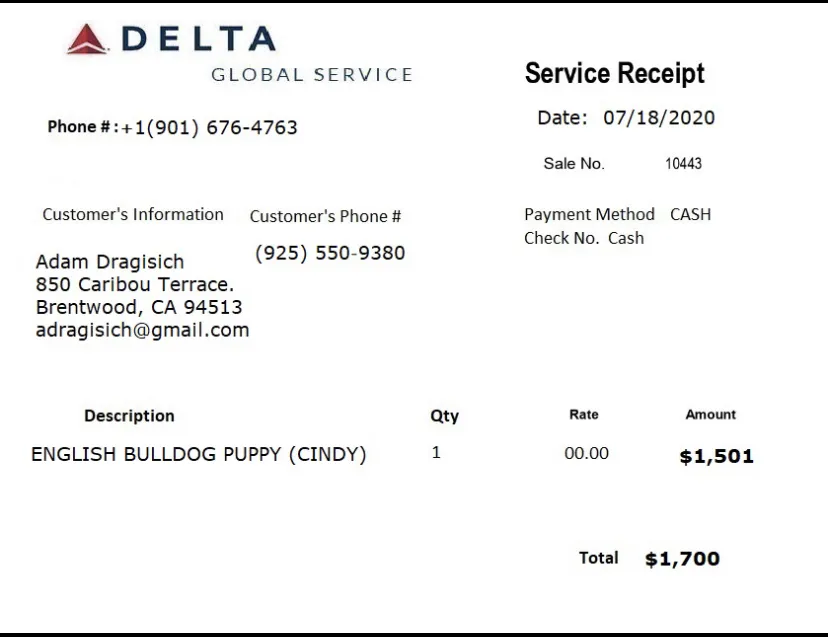
Task: Click the date 07/18/2020
Action: coord(659,117)
